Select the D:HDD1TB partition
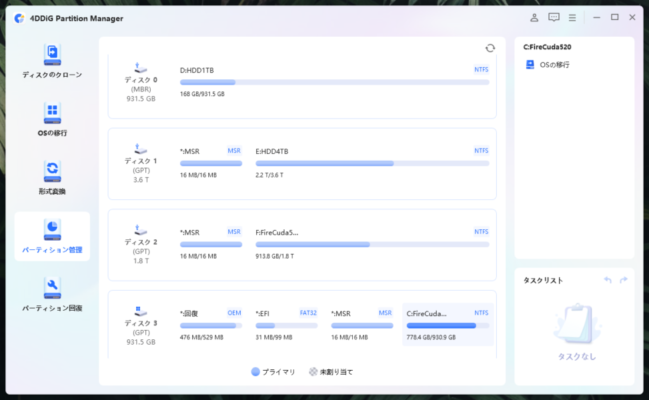 click(334, 82)
